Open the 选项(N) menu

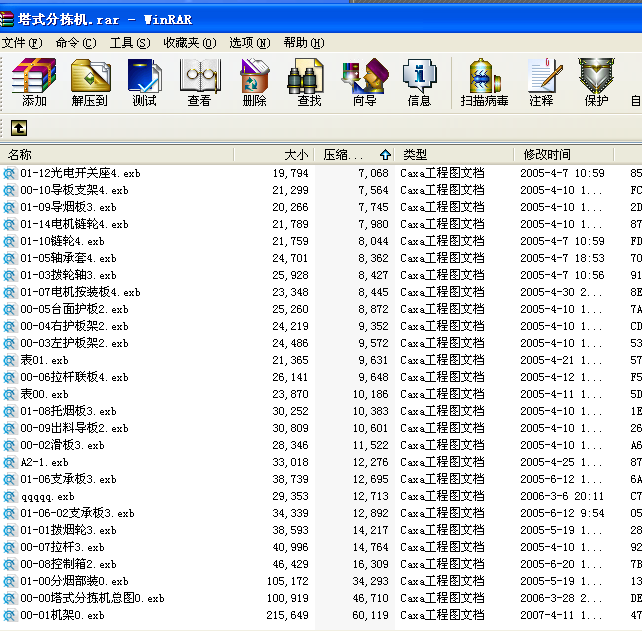point(250,43)
